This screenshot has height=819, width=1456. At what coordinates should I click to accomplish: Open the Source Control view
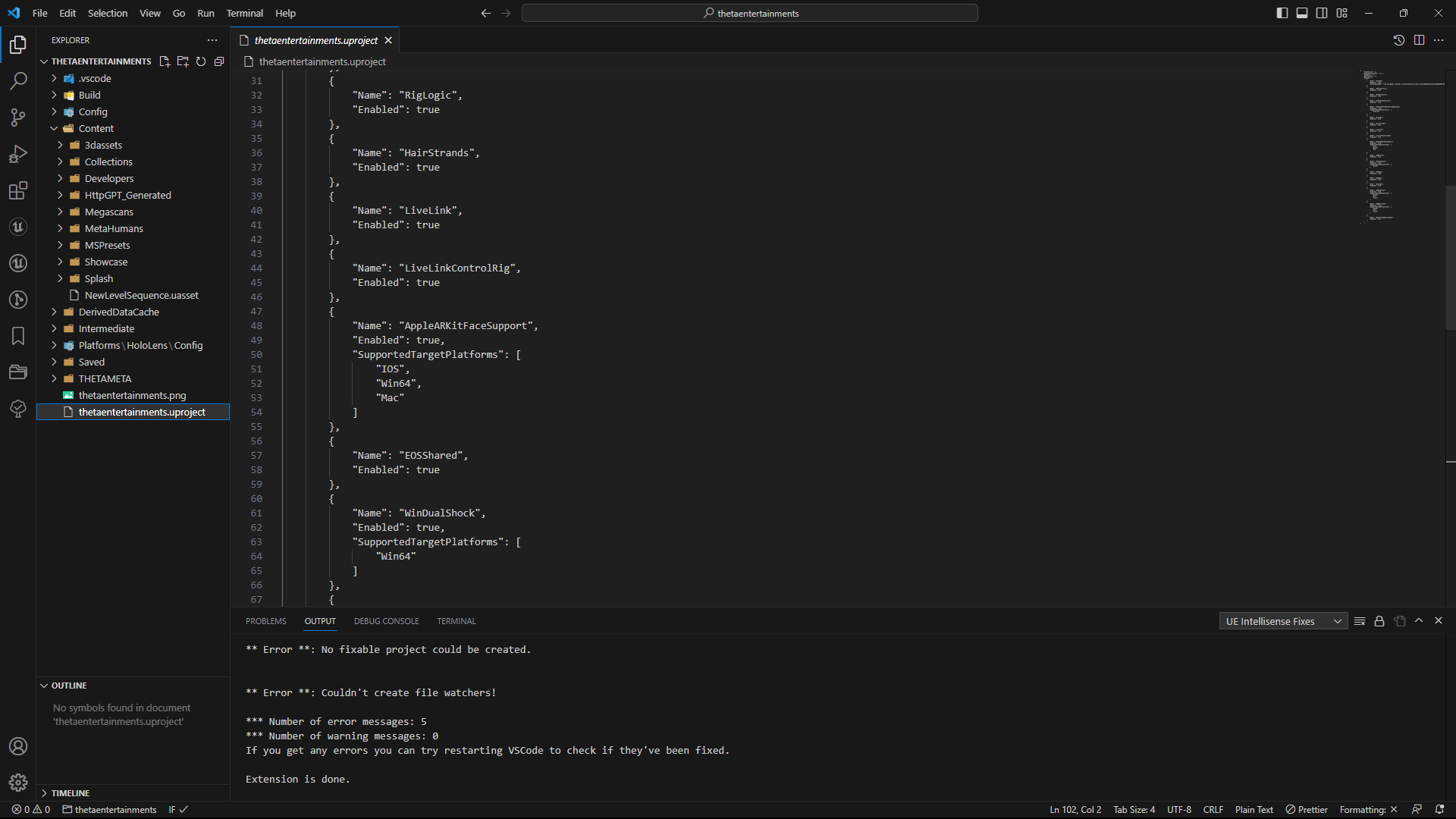(x=18, y=118)
